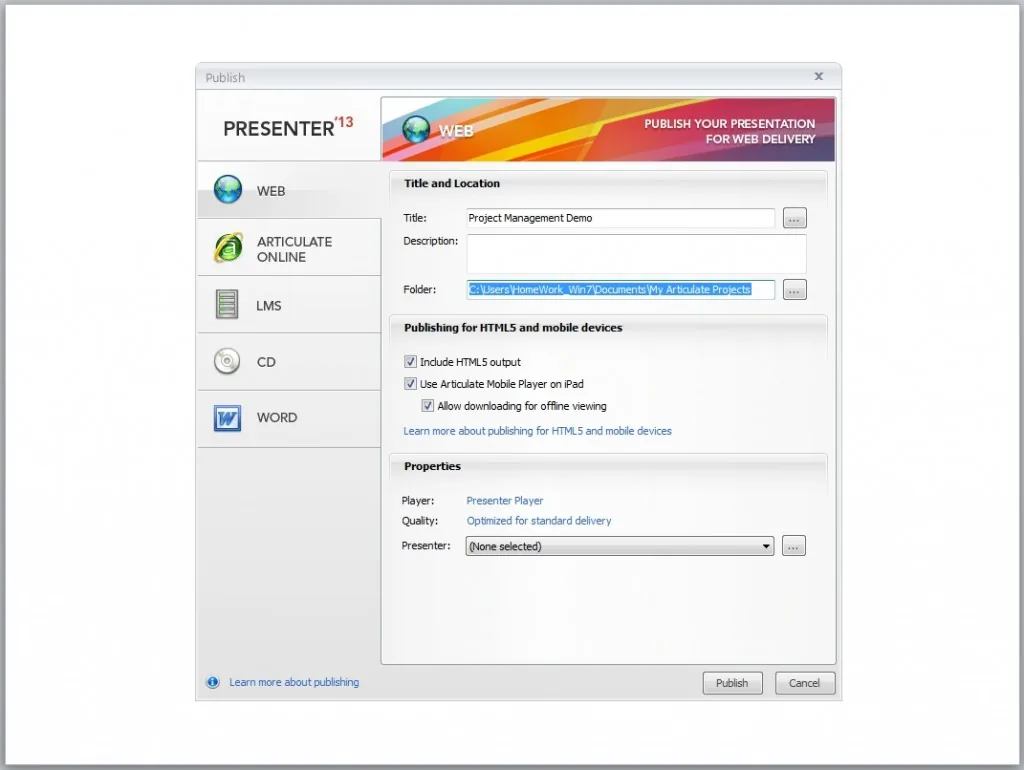Uncheck Use Articulate Mobile Player on iPad
Image resolution: width=1024 pixels, height=770 pixels.
[x=410, y=384]
